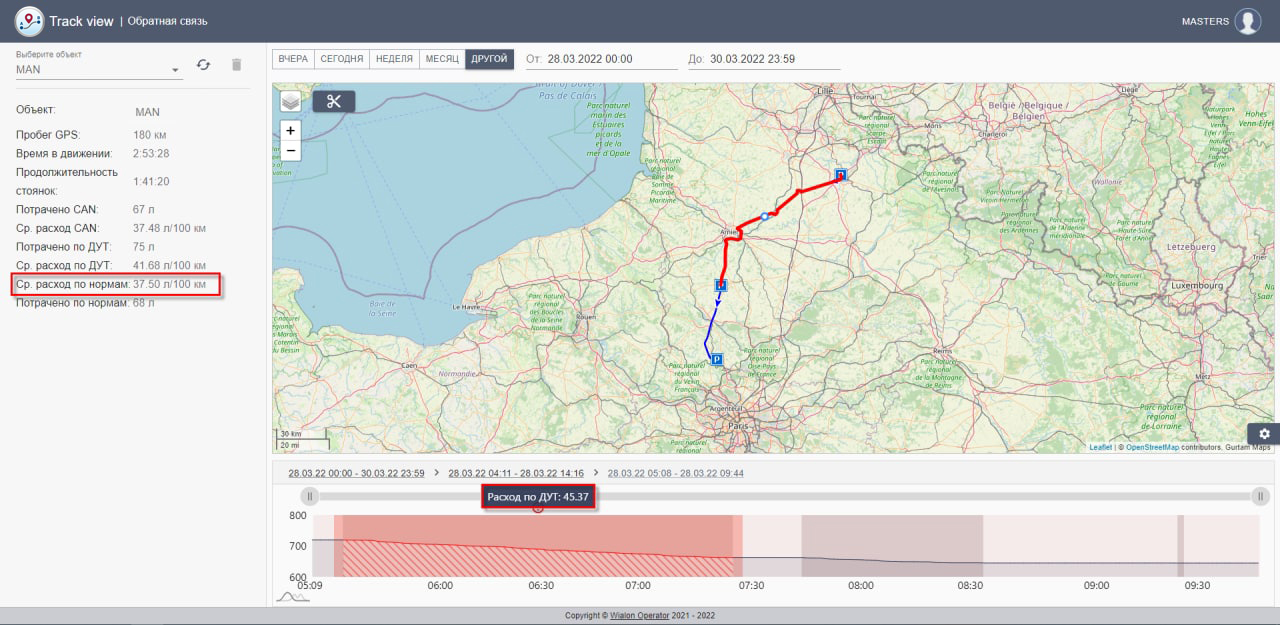Open map settings gear
Viewport: 1280px width, 625px height.
1264,433
